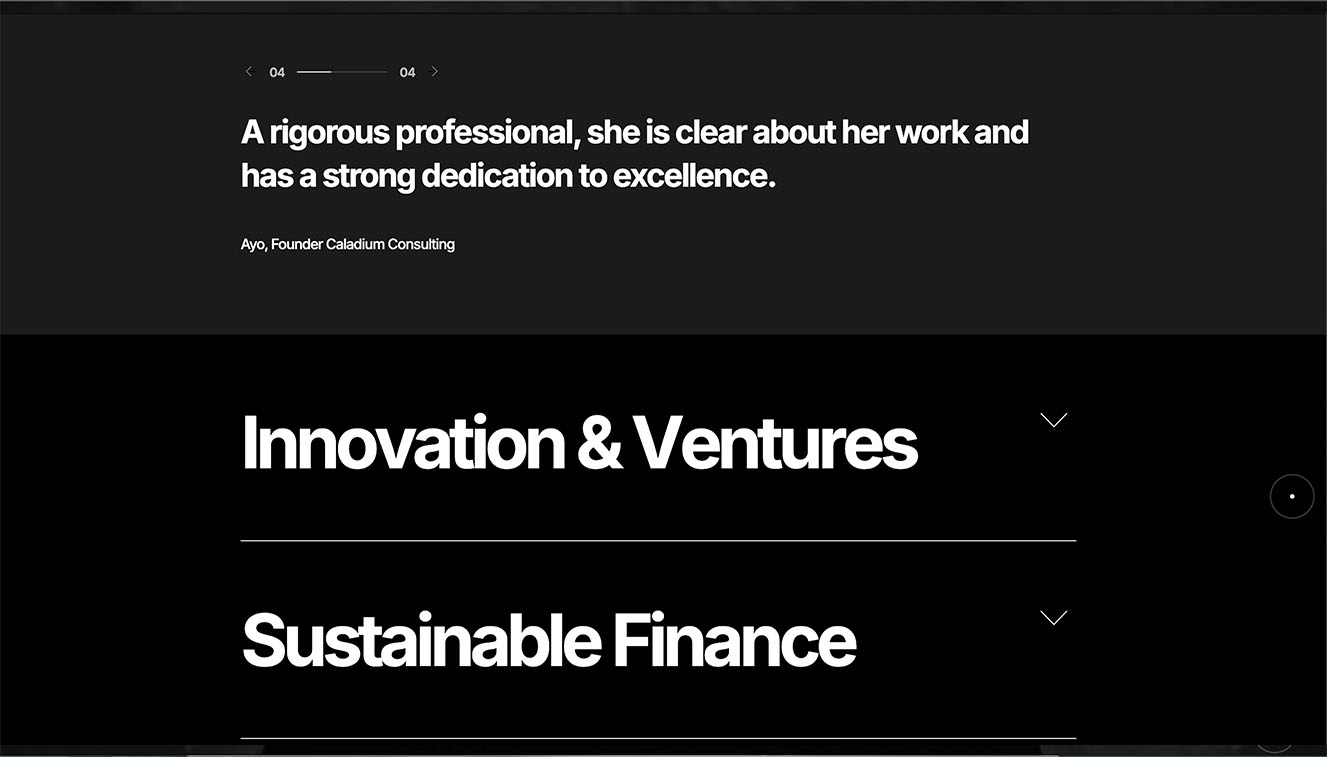Expand the Sustainable Finance chevron

1053,618
